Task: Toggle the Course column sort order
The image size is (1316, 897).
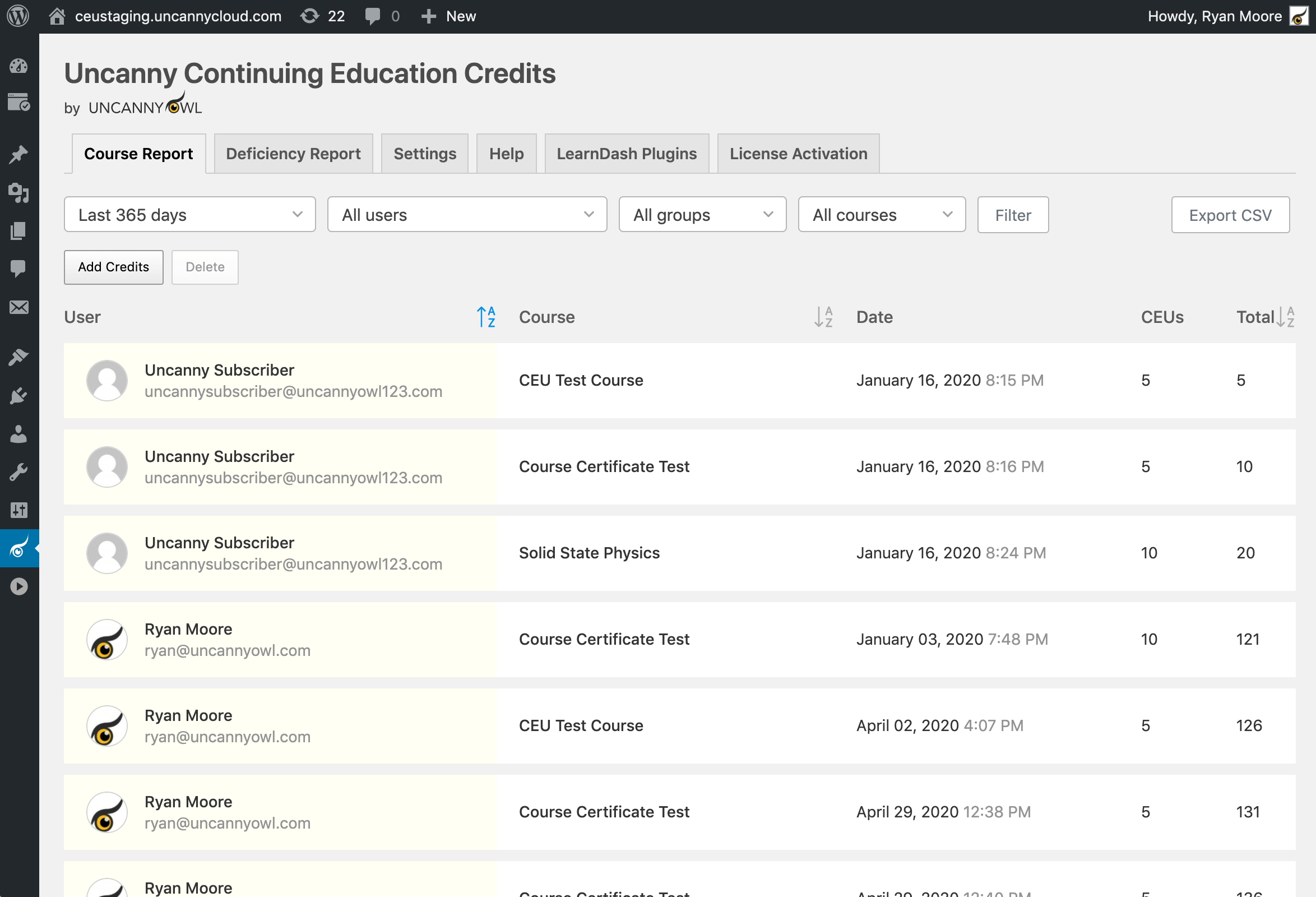Action: pyautogui.click(x=823, y=317)
